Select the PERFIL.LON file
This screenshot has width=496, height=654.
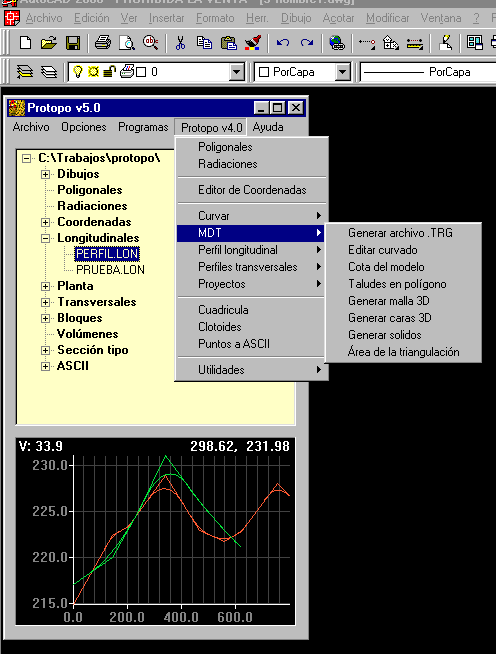click(x=107, y=254)
